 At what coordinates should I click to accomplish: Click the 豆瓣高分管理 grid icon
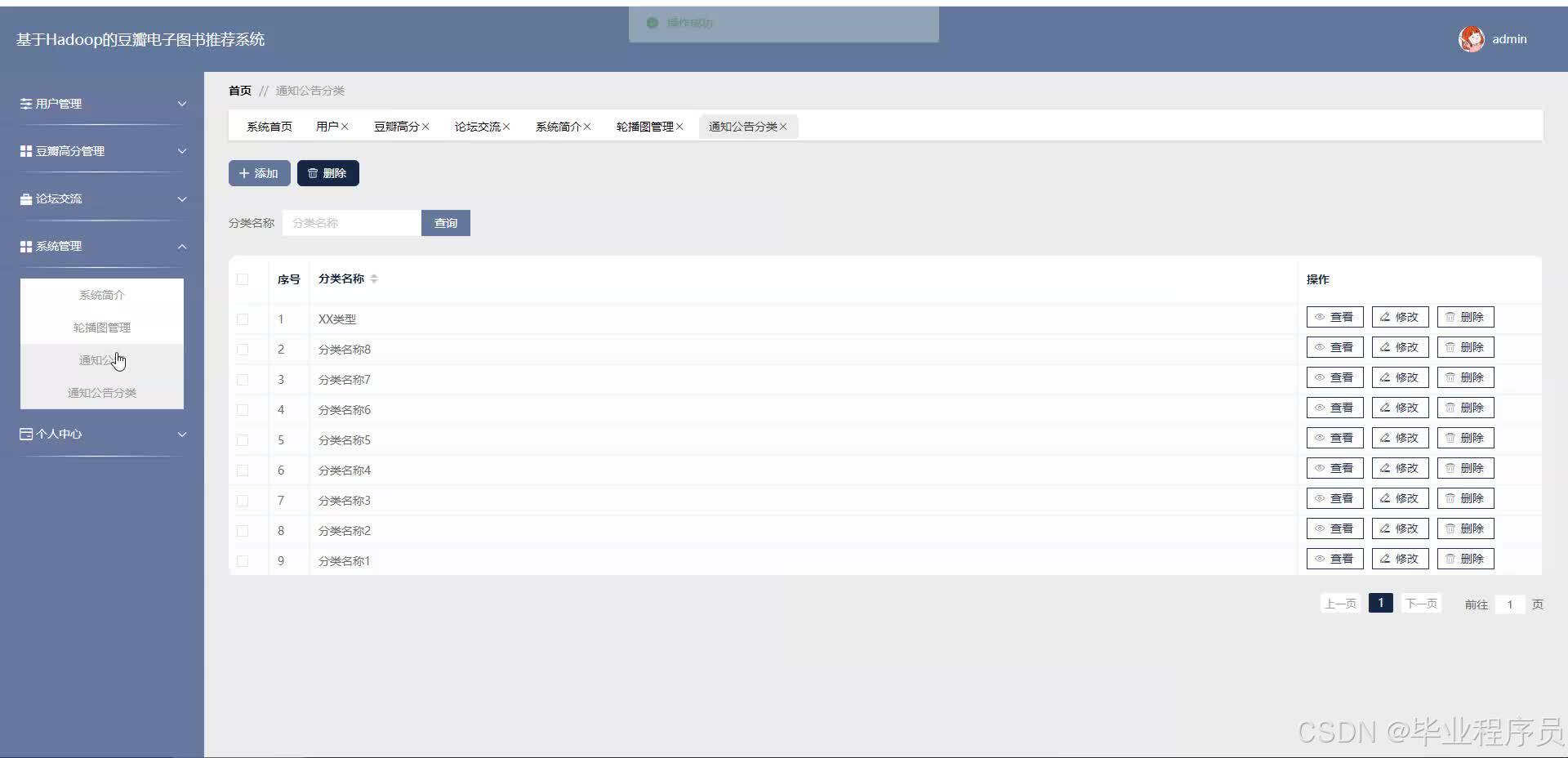point(26,151)
